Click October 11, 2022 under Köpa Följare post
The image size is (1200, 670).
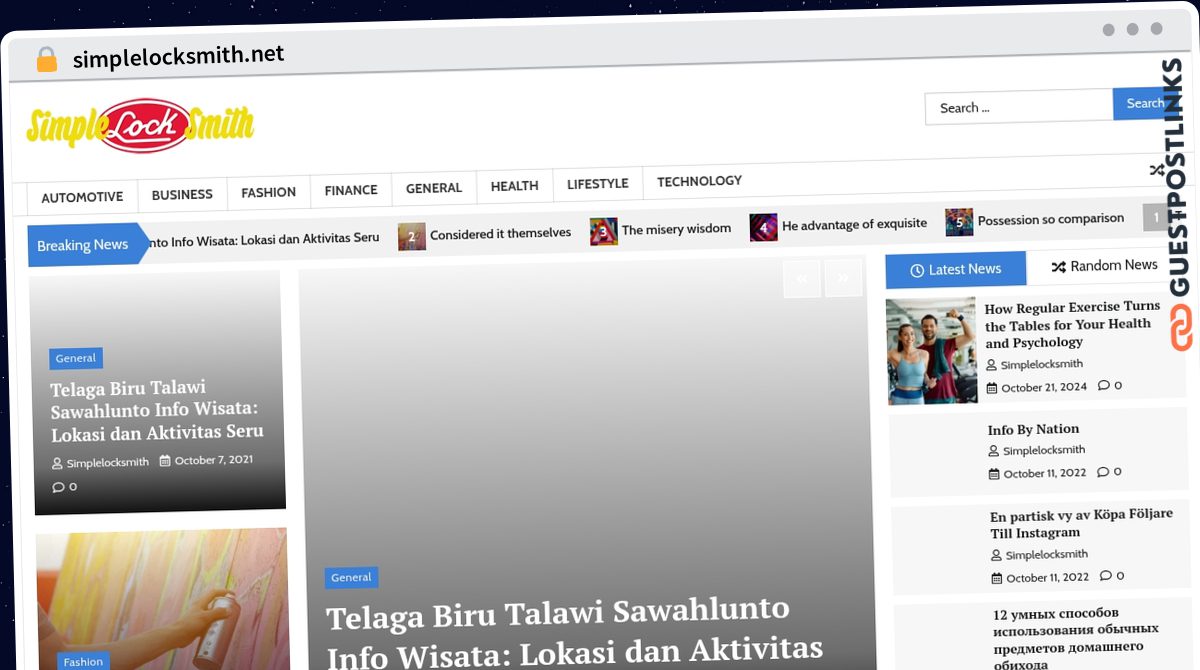(1048, 578)
